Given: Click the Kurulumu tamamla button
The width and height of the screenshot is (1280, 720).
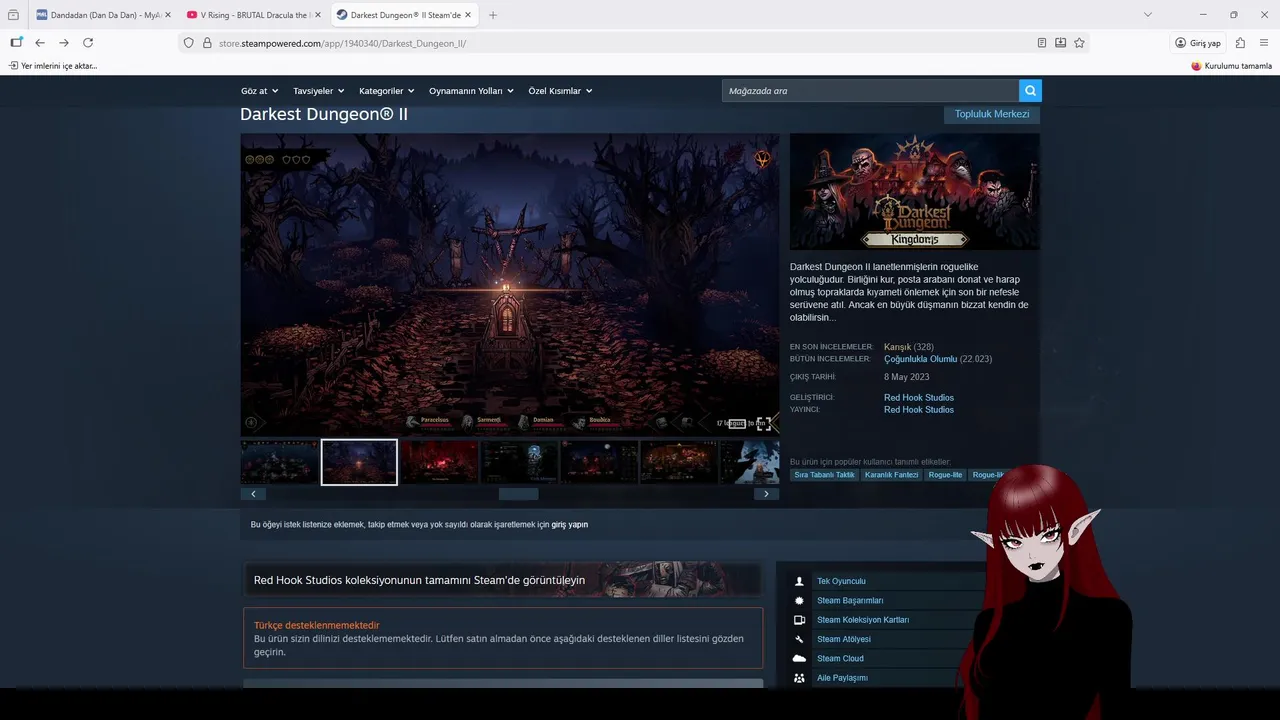Looking at the screenshot, I should pos(1231,66).
